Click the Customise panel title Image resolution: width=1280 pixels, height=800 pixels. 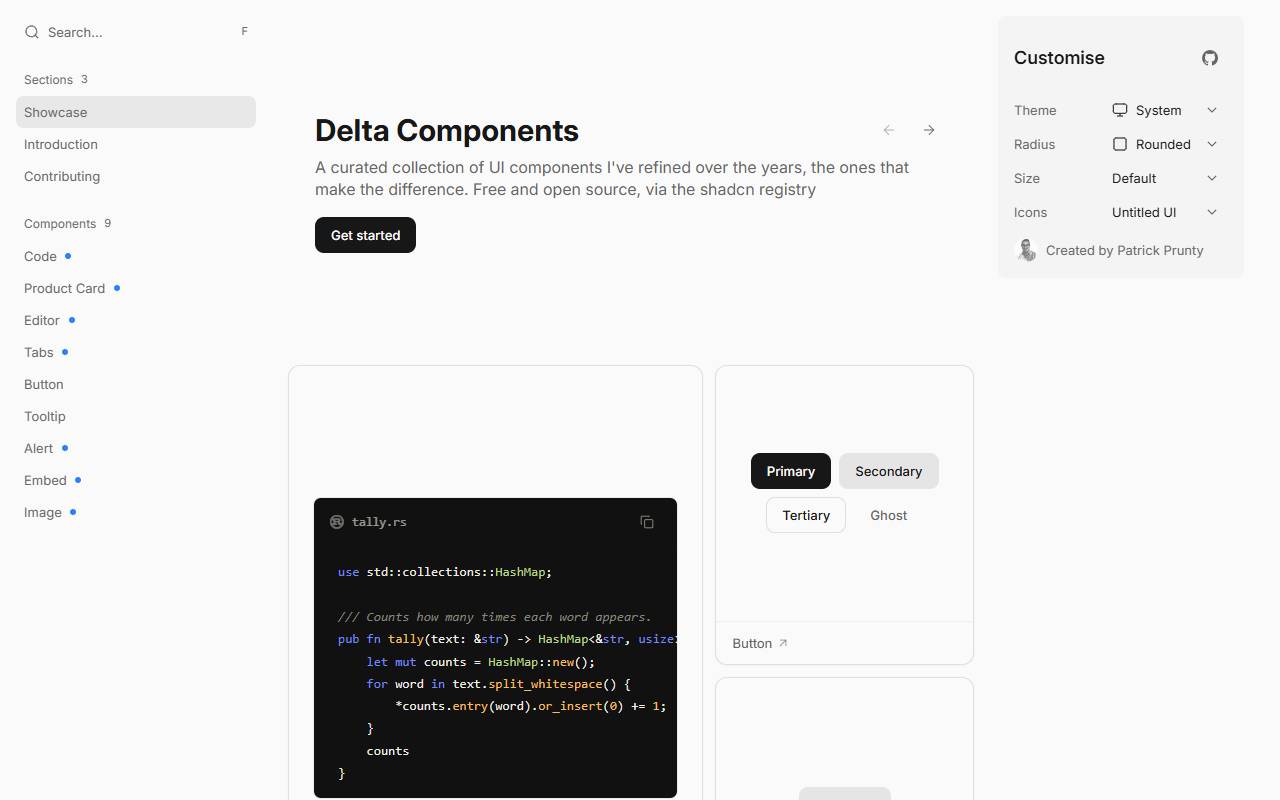[x=1059, y=58]
